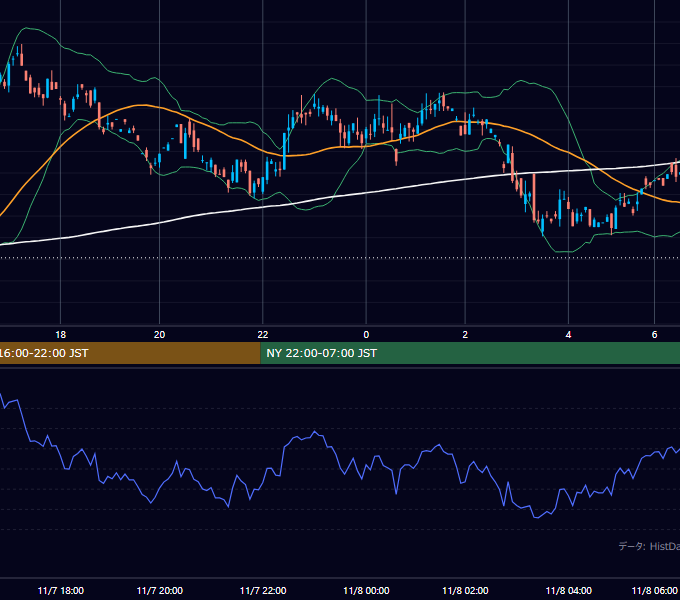Click the 11/8 02:00 date label

point(465,590)
